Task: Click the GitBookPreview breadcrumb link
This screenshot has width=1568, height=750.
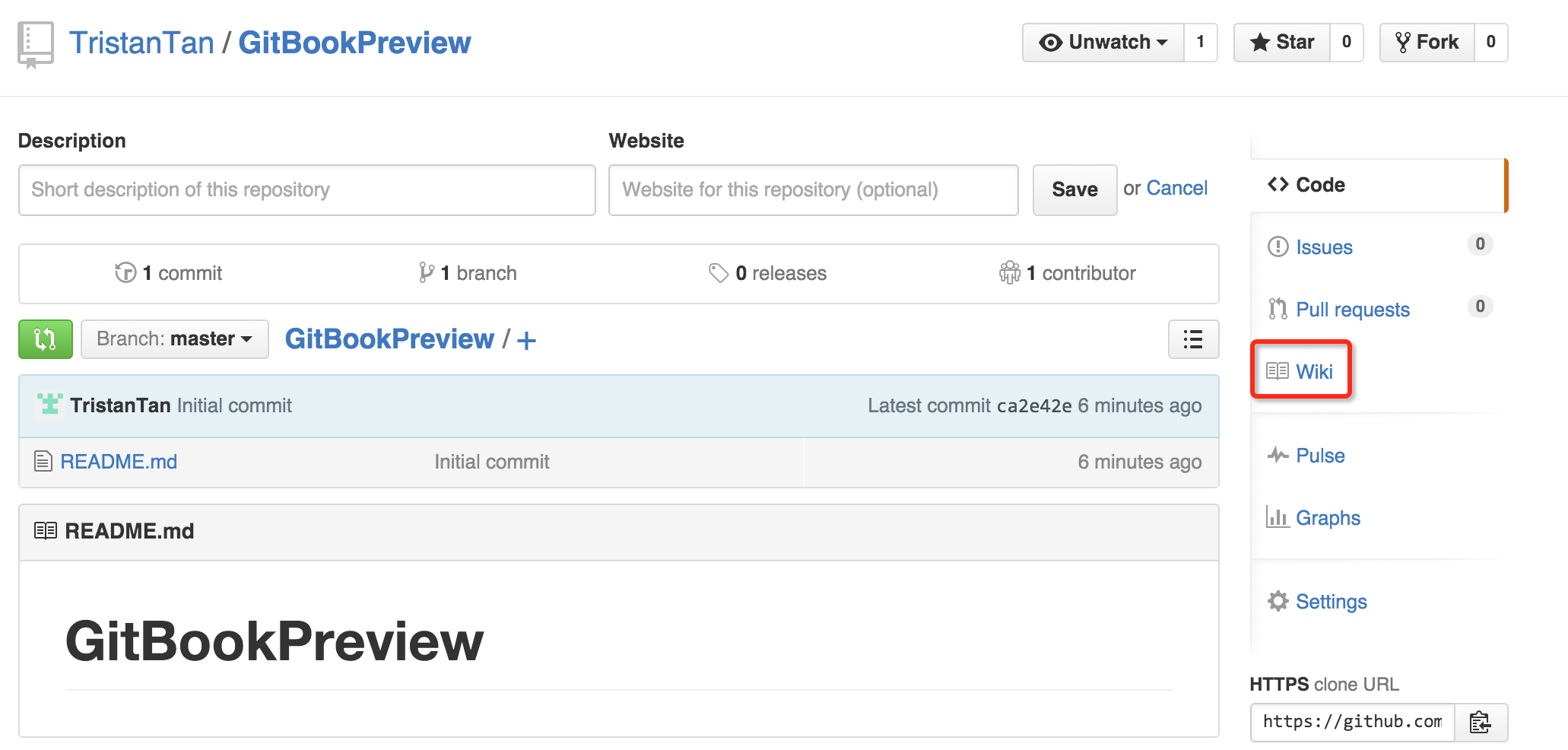Action: pyautogui.click(x=389, y=338)
